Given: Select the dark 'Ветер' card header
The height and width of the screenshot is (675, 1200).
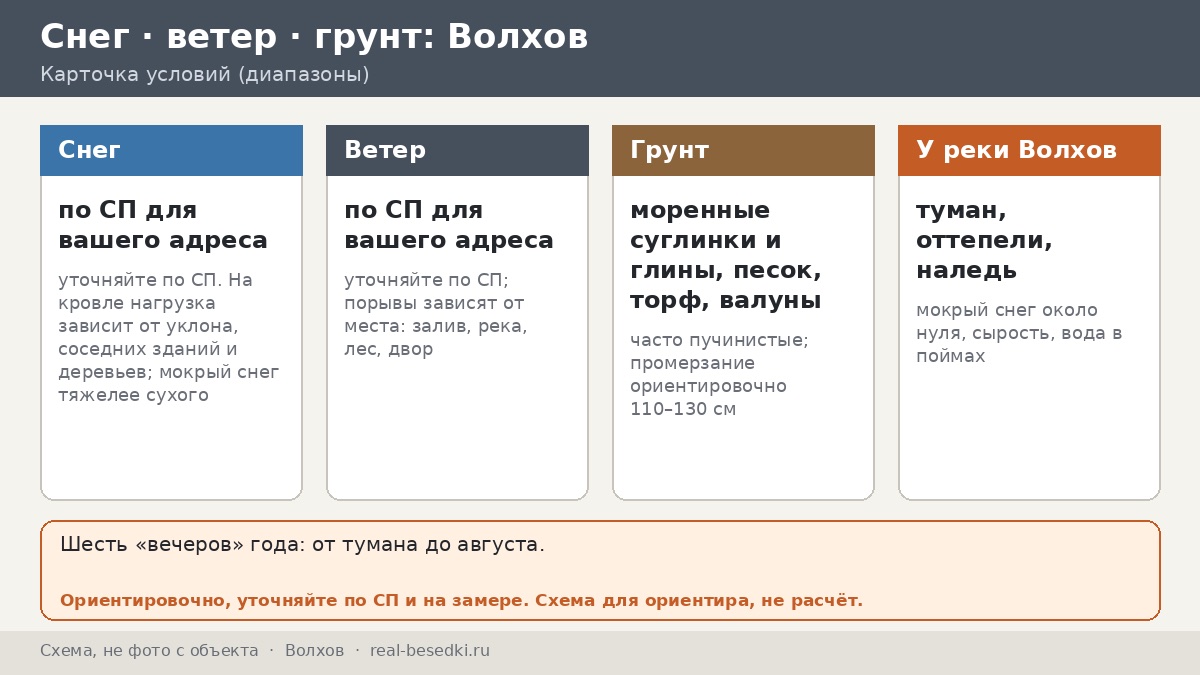Looking at the screenshot, I should [x=457, y=150].
